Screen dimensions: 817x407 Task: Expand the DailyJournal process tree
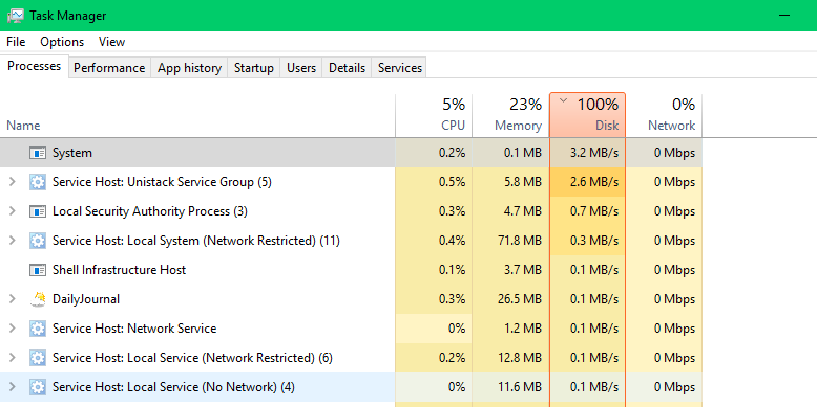(13, 299)
